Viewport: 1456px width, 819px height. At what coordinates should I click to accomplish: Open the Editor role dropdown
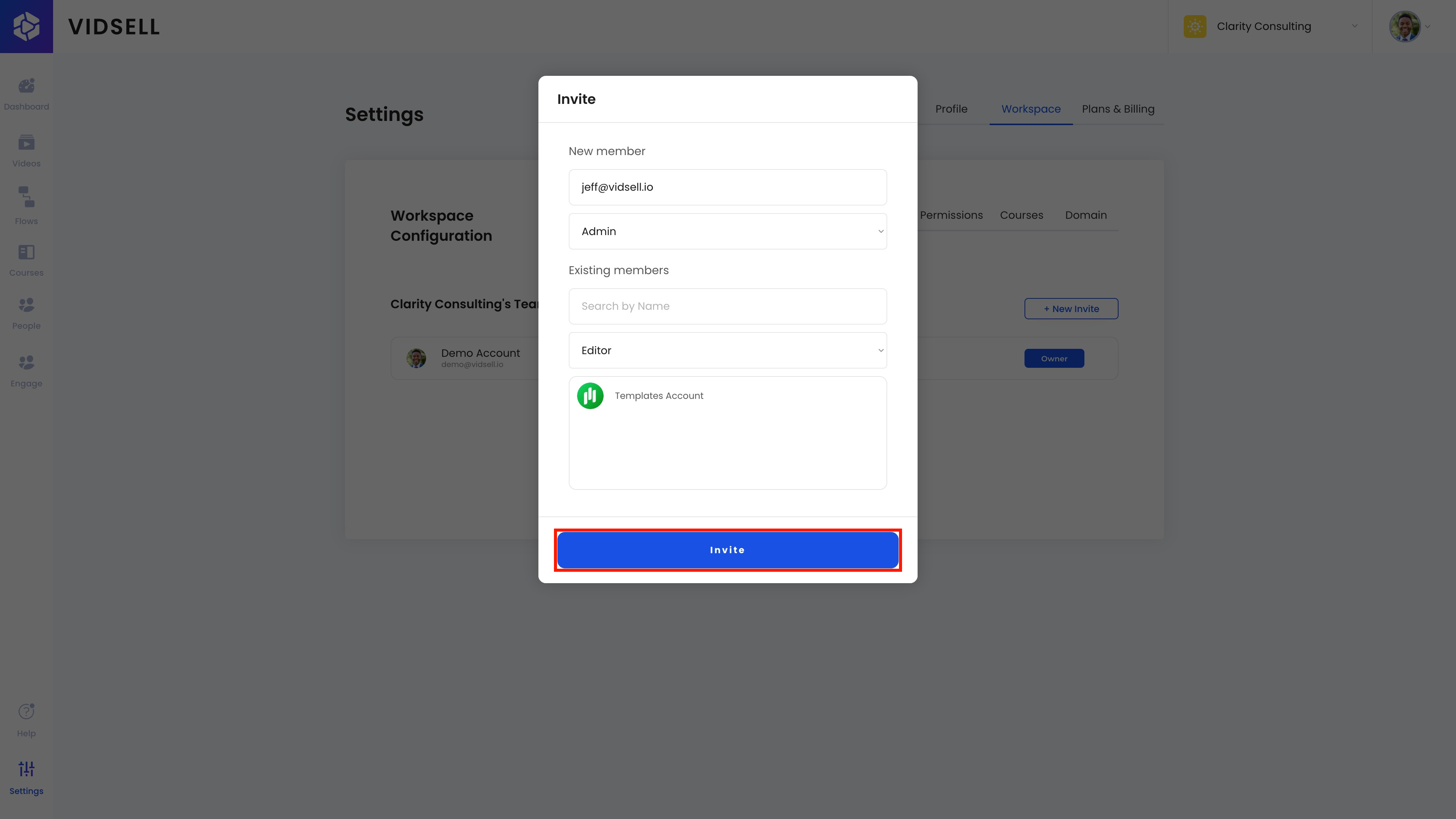[x=728, y=350]
